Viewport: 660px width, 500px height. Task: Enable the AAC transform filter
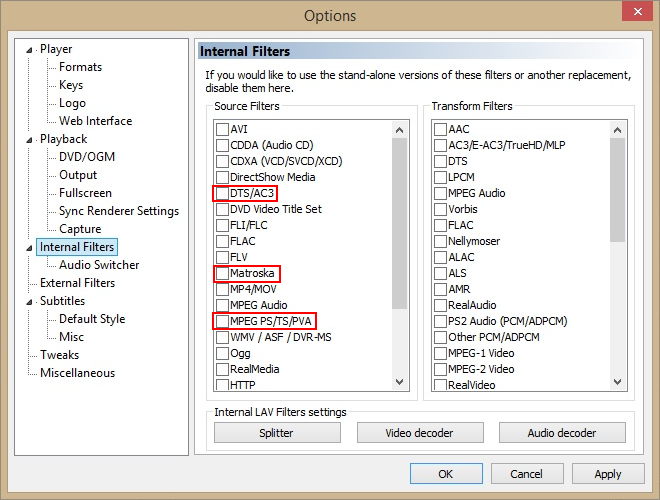click(440, 129)
